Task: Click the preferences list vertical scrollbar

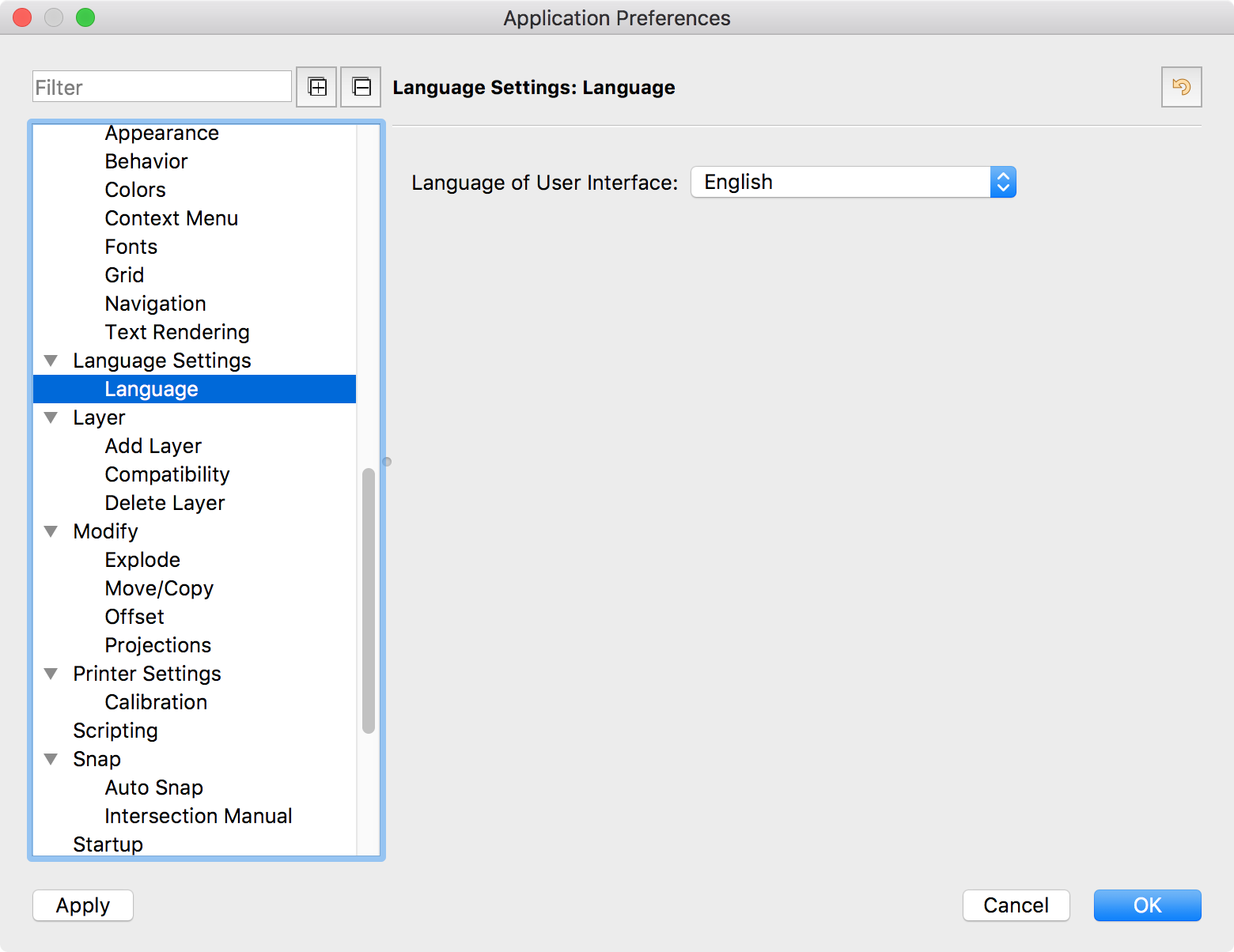Action: (x=368, y=601)
